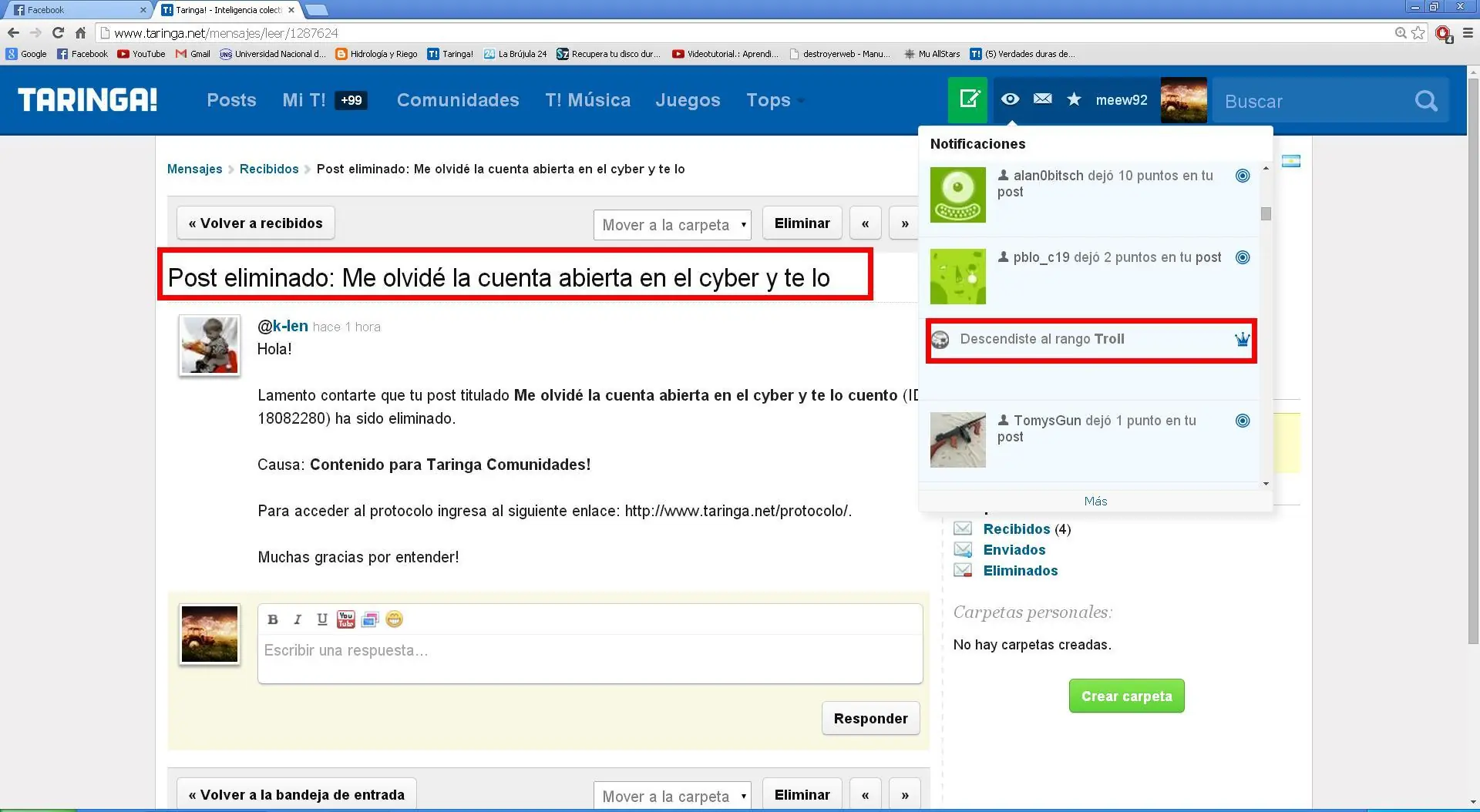
Task: Click the Buscar search field
Action: [1314, 101]
